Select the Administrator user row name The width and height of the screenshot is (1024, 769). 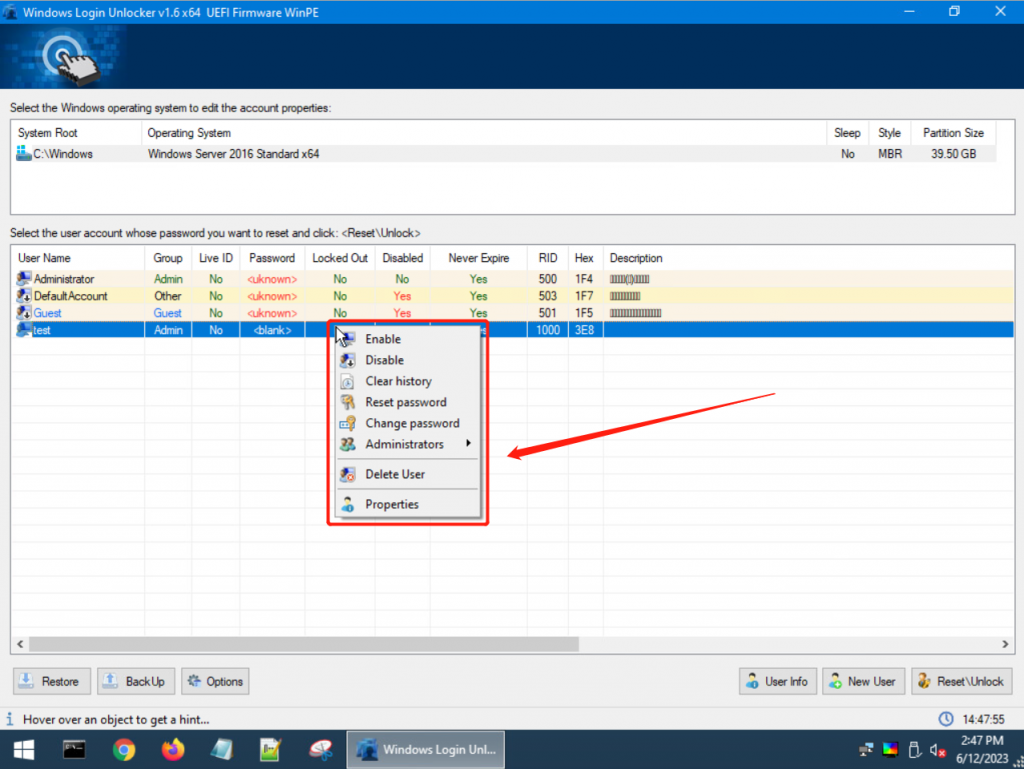point(64,279)
